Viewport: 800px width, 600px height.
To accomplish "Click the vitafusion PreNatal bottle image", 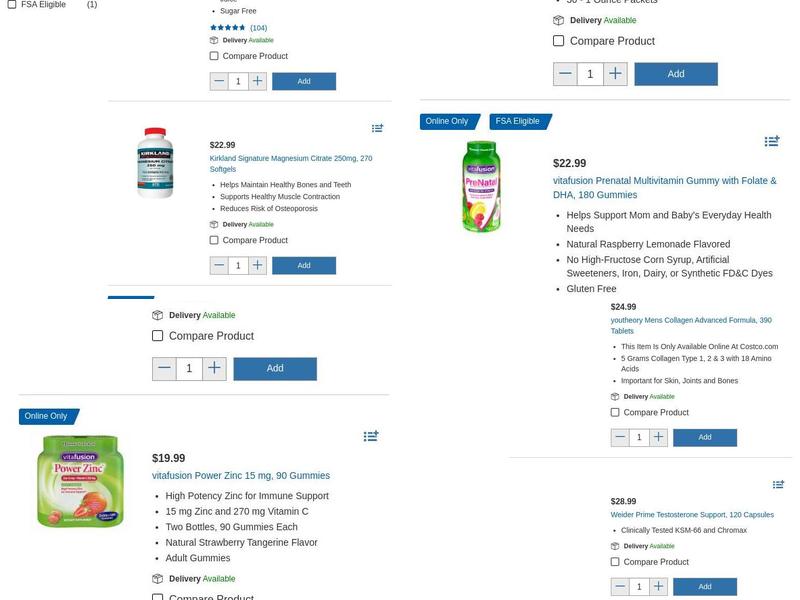I will (481, 187).
